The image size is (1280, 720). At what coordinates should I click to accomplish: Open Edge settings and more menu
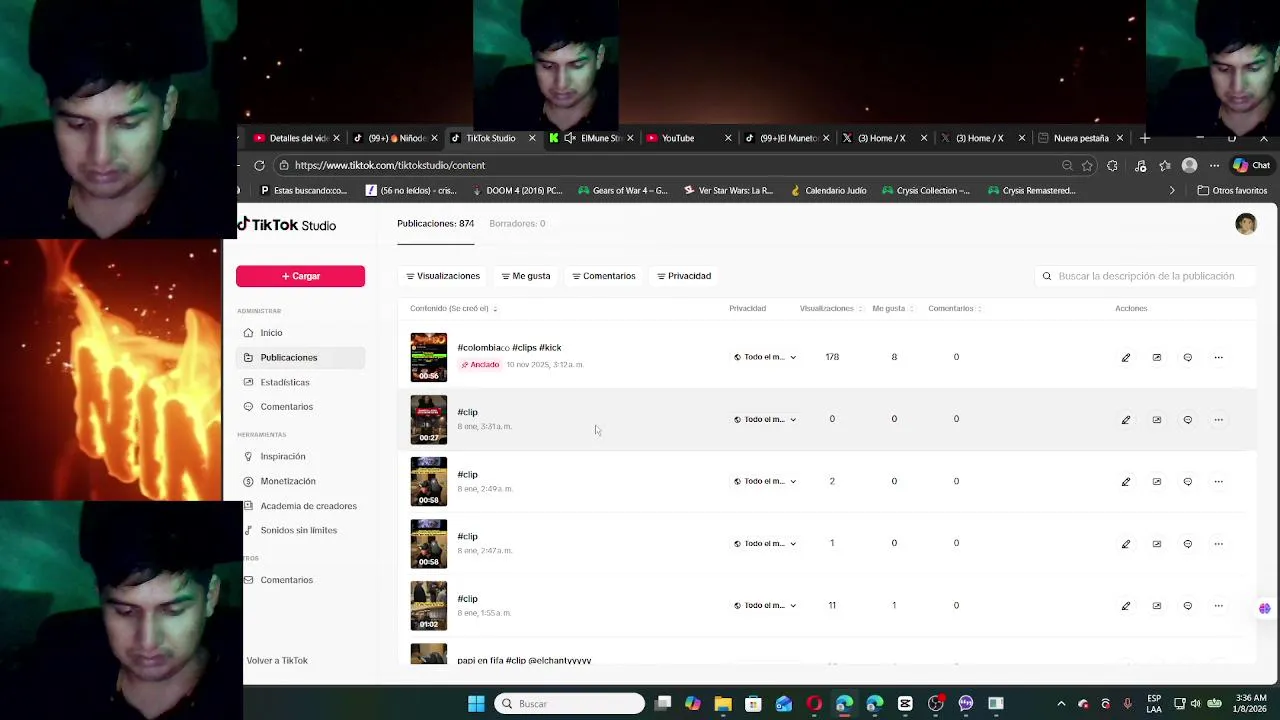pos(1214,166)
